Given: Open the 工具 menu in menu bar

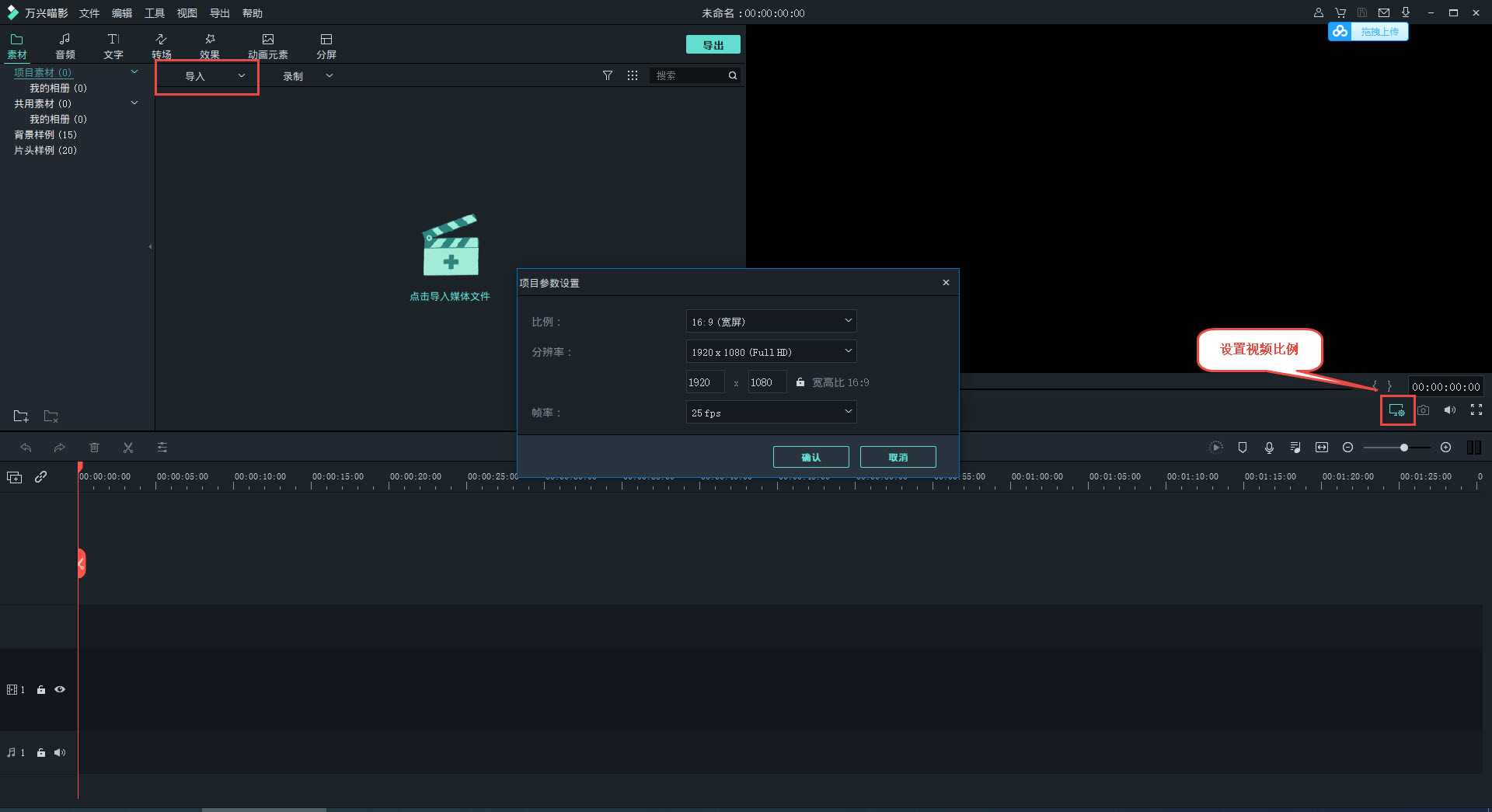Looking at the screenshot, I should pos(155,13).
